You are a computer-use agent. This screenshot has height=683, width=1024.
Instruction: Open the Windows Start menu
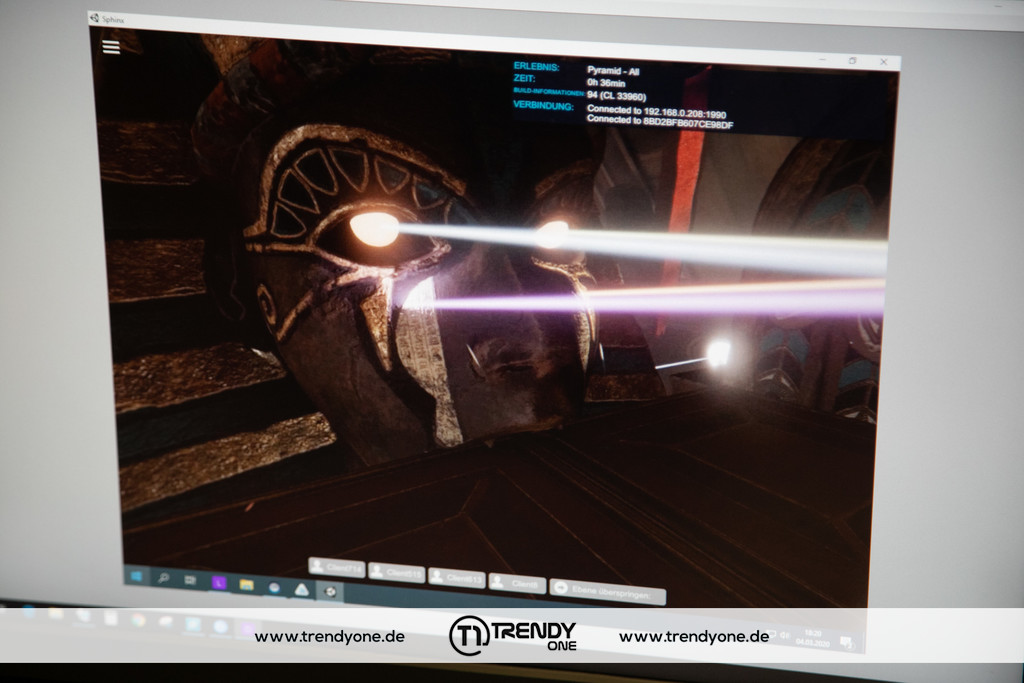pyautogui.click(x=136, y=576)
